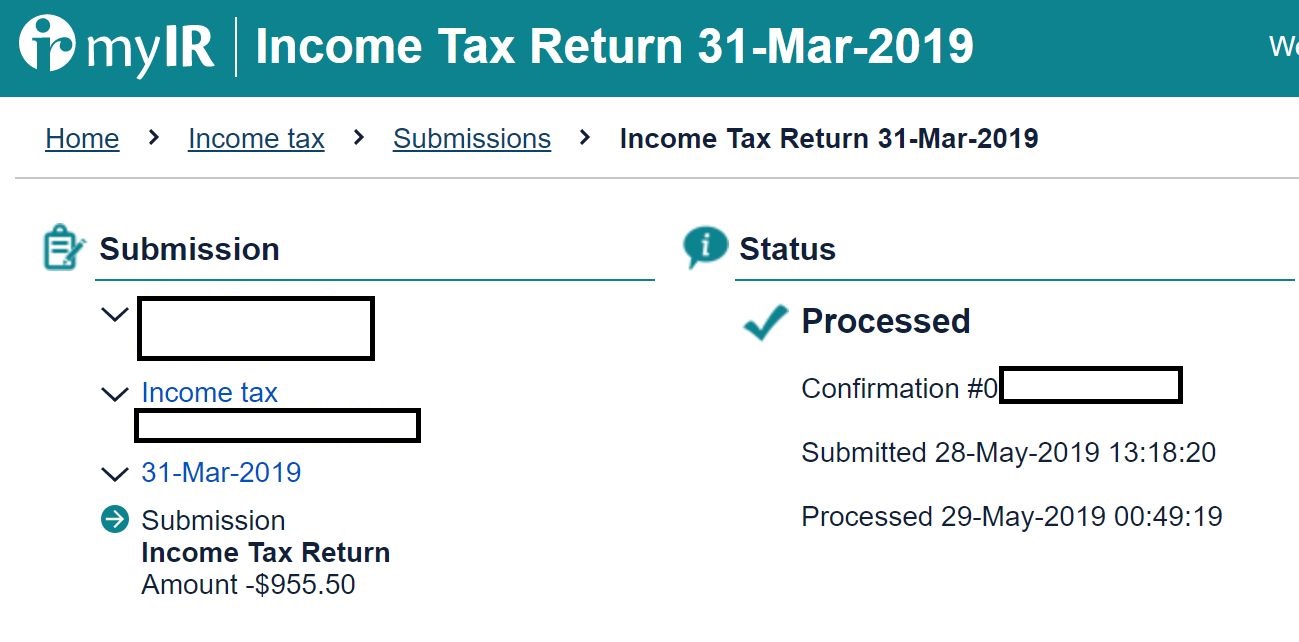Viewport: 1299px width, 642px height.
Task: Open the Income tax account link
Action: tap(209, 393)
